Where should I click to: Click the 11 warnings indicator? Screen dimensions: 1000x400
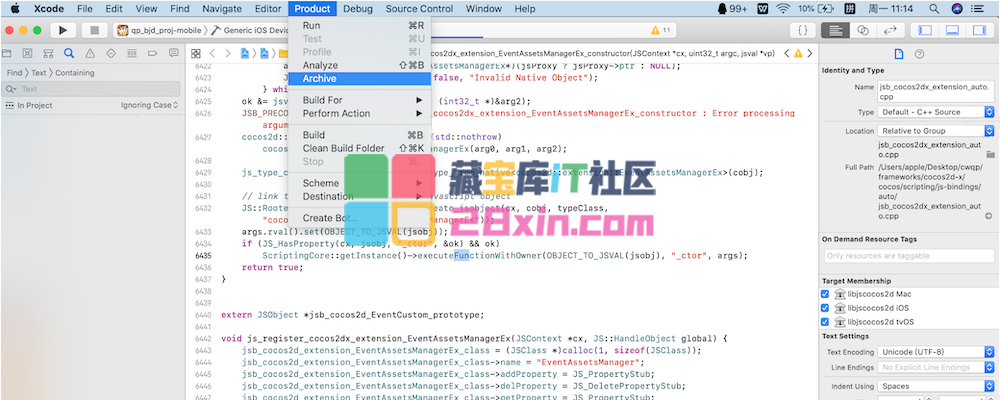(661, 31)
